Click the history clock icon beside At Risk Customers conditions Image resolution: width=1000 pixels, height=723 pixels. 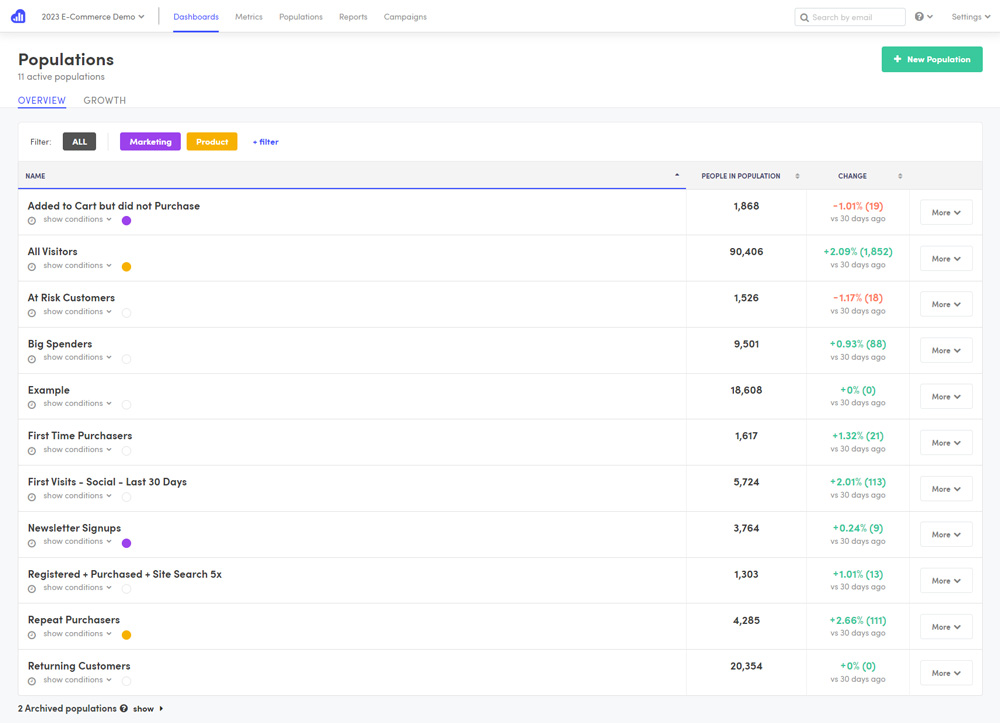[x=30, y=312]
